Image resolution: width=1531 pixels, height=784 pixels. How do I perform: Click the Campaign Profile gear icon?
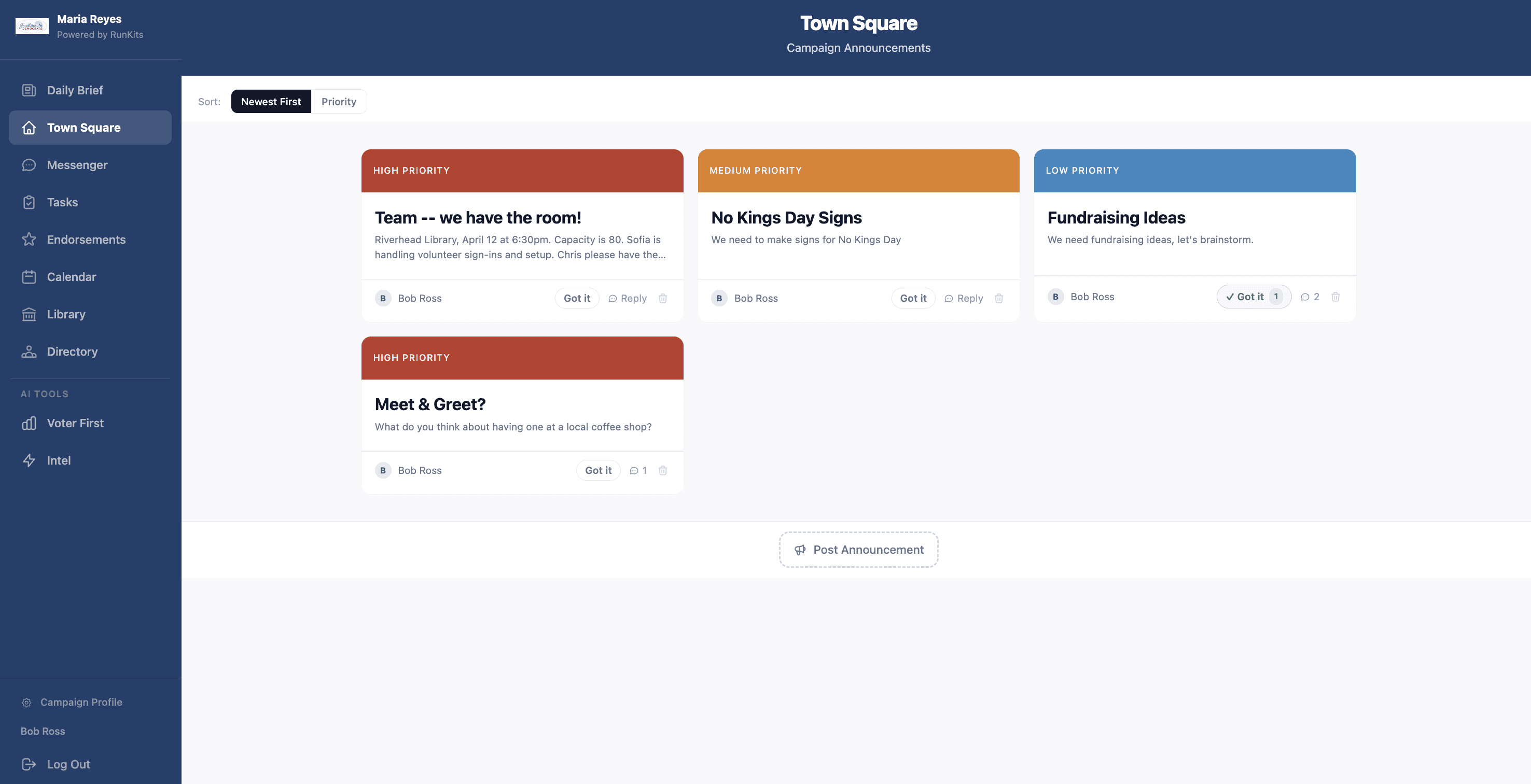pos(26,703)
